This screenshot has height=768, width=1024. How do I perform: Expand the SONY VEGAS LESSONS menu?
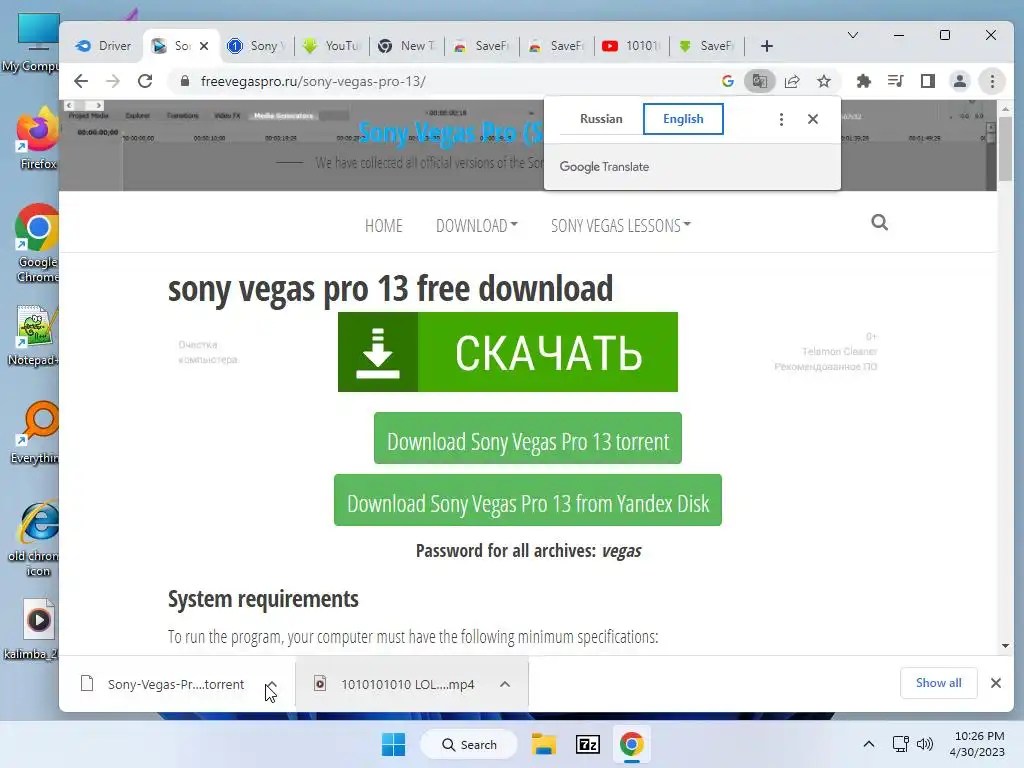click(620, 225)
